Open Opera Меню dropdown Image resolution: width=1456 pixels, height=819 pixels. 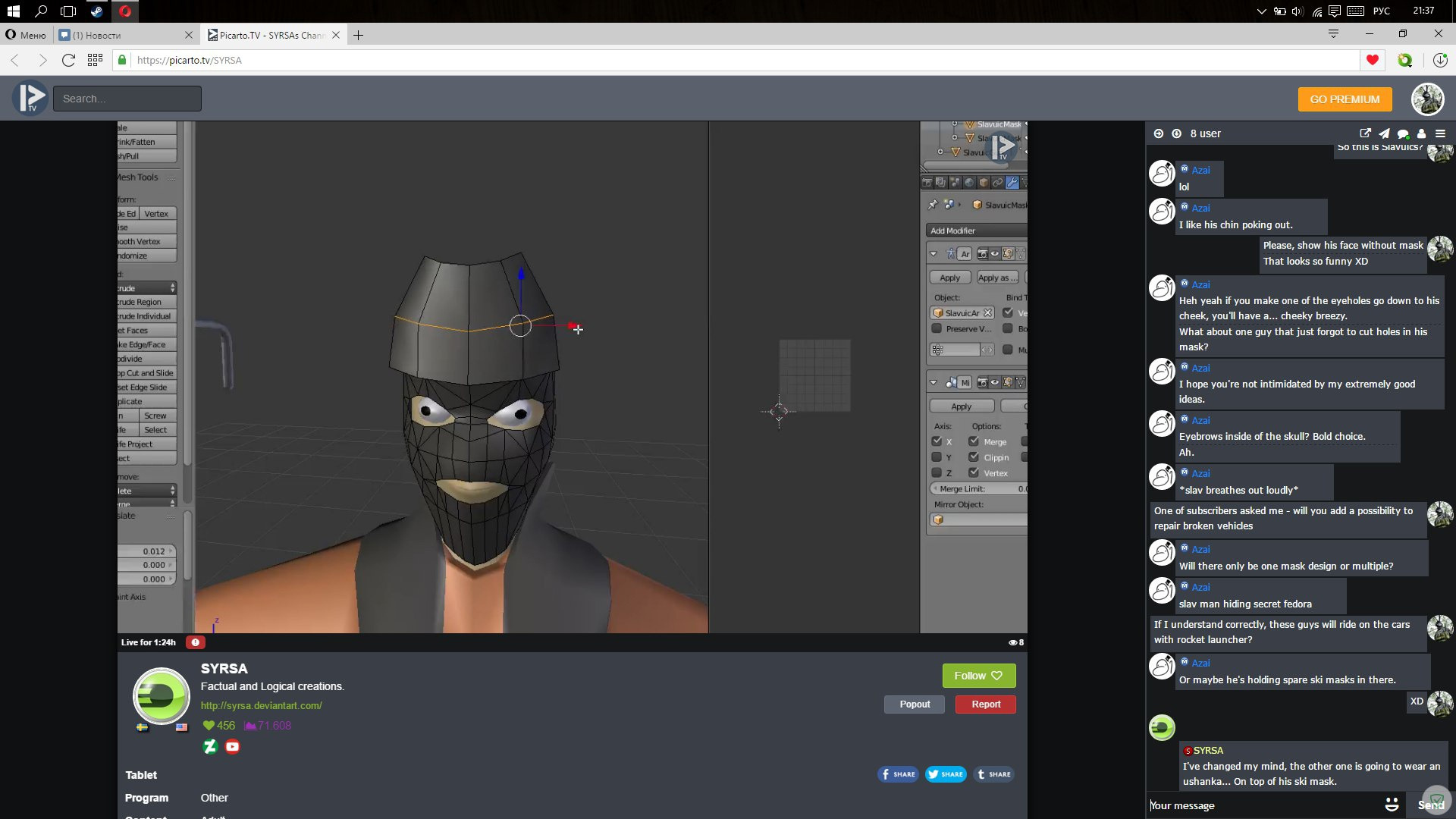pos(26,35)
